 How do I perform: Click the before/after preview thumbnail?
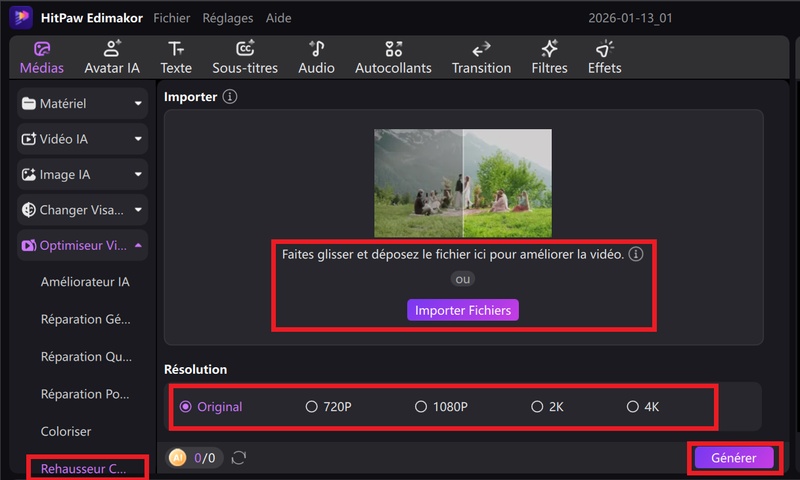click(463, 183)
